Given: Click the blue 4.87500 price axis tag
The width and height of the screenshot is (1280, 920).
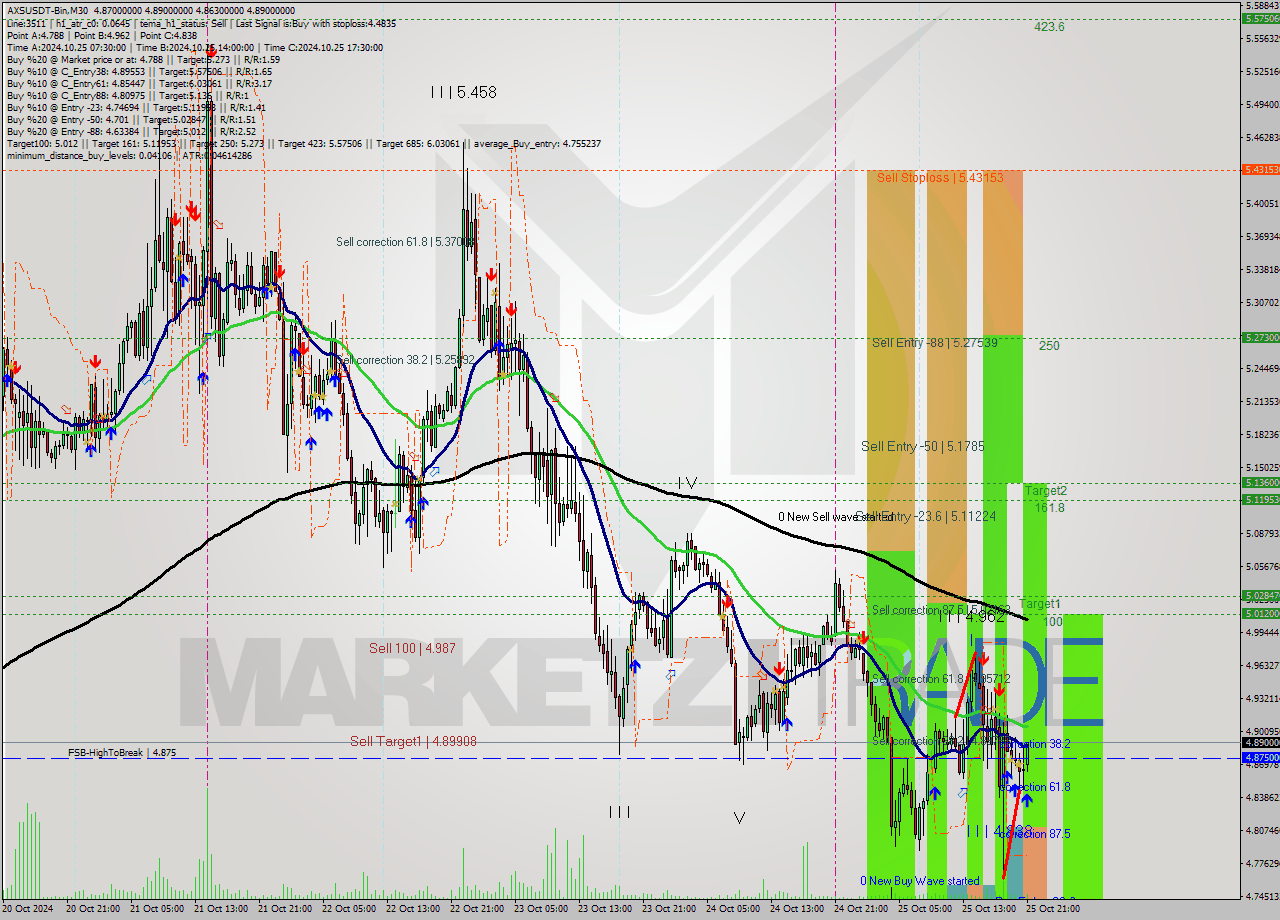Looking at the screenshot, I should point(1259,758).
